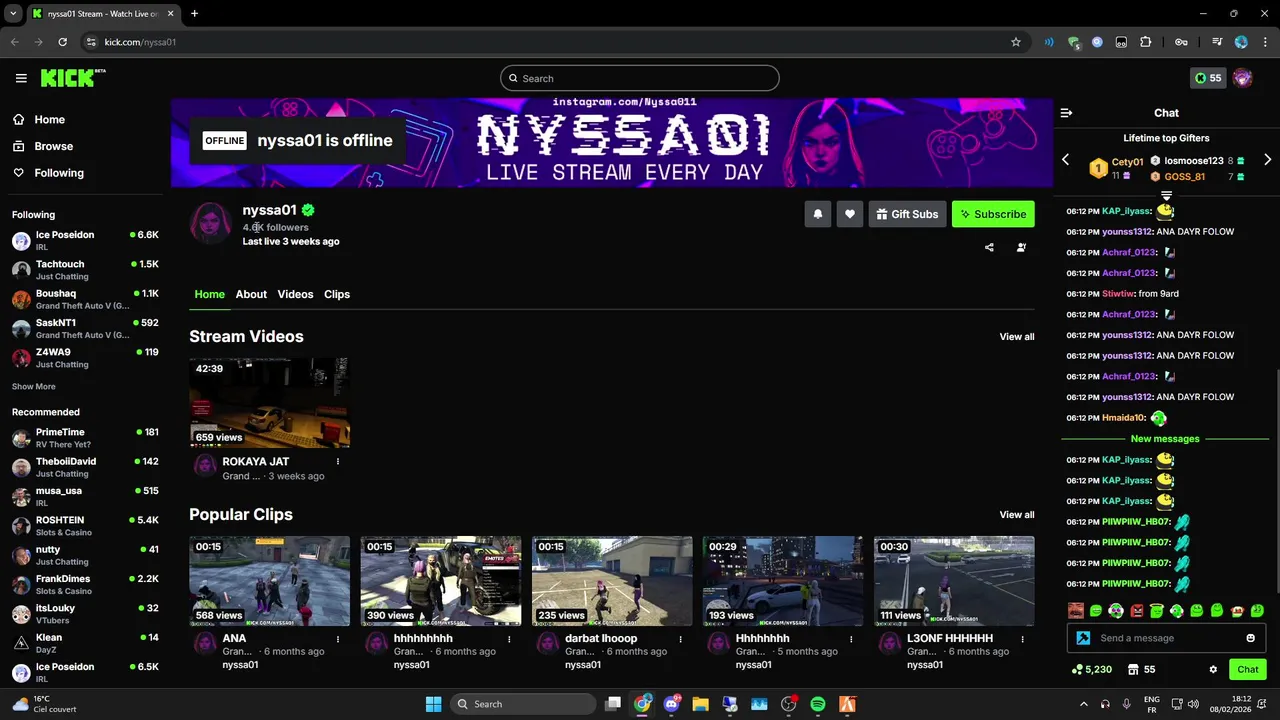
Task: Open the ANA clip thumbnail
Action: tap(269, 581)
